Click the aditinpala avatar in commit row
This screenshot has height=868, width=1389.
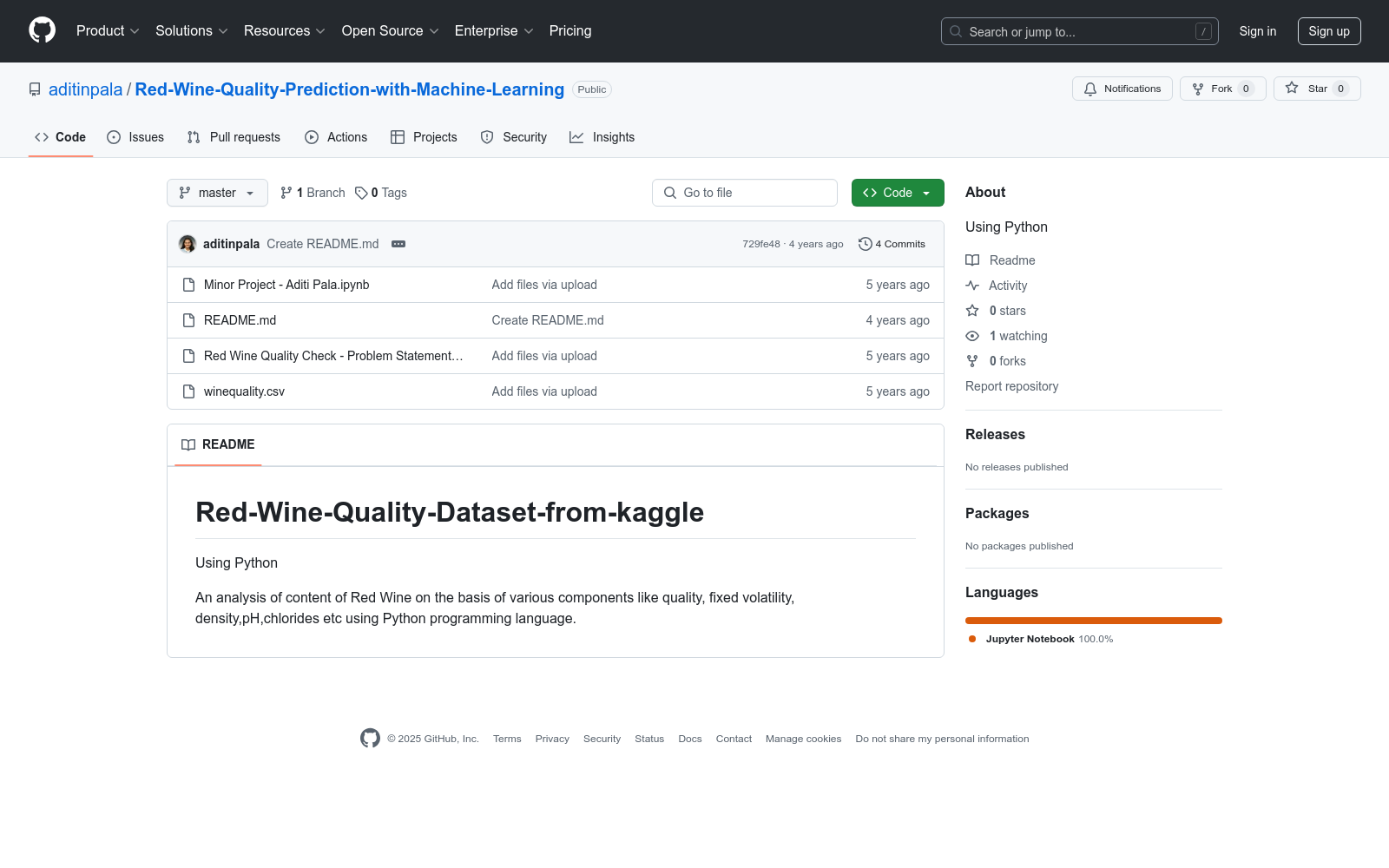pos(188,244)
